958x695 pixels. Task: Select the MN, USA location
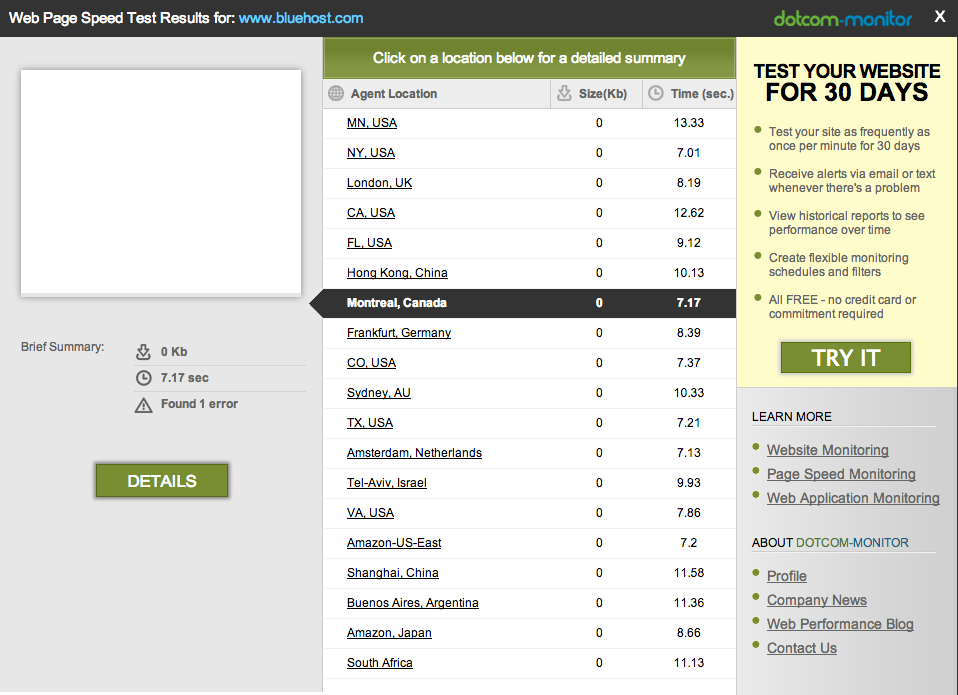(x=371, y=123)
